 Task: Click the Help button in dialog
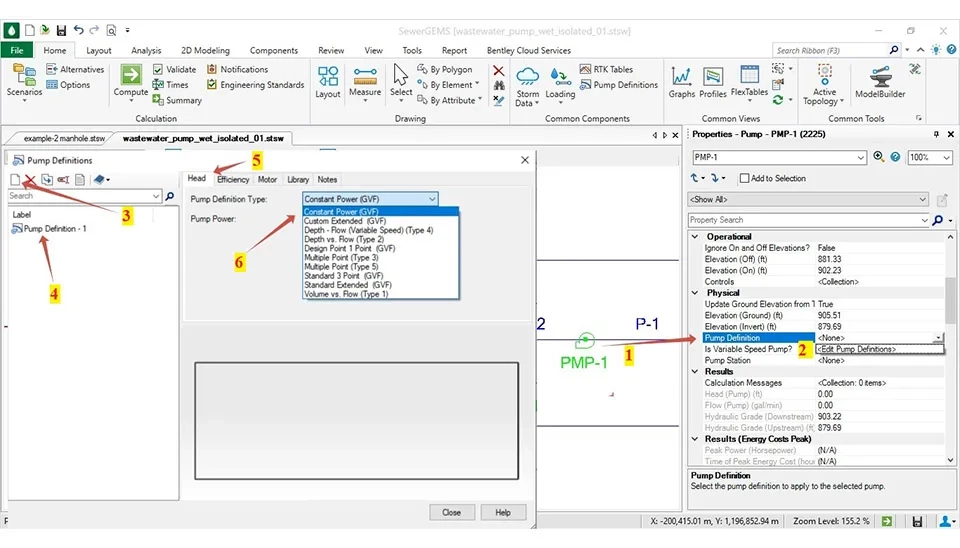pos(502,512)
